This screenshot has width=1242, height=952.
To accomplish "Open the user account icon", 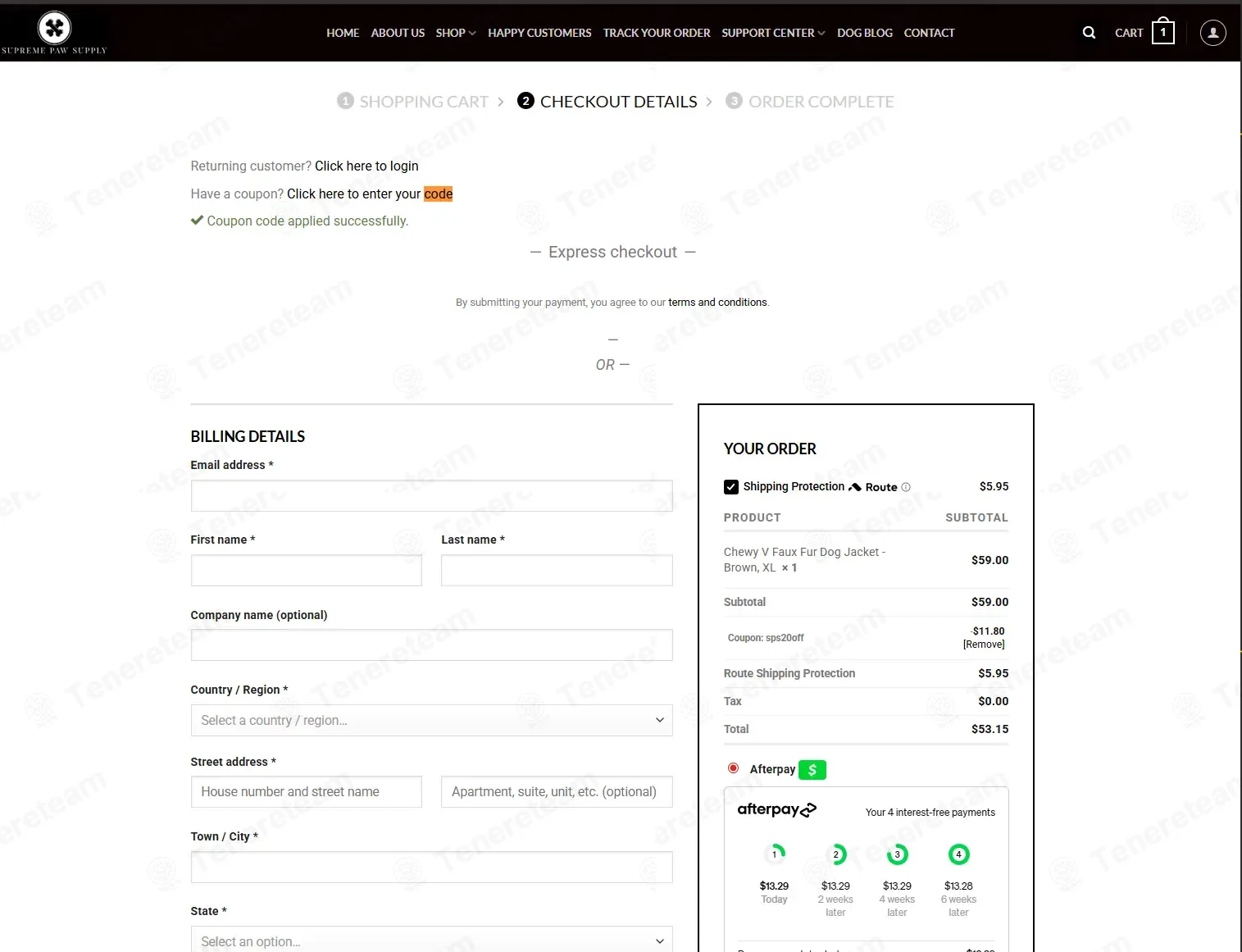I will (1212, 33).
